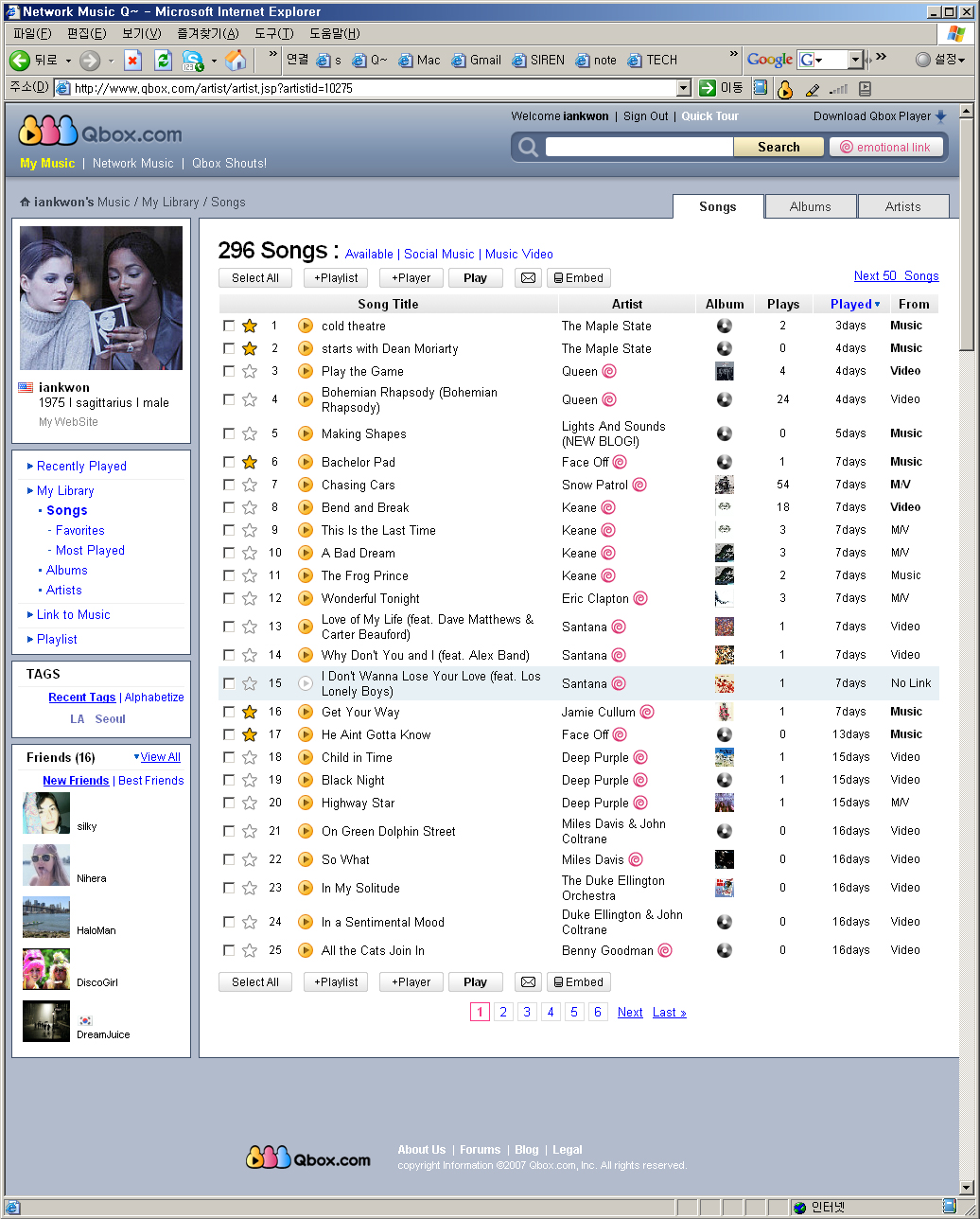Viewport: 980px width, 1219px height.
Task: Play the track Get Your Way
Action: coord(306,712)
